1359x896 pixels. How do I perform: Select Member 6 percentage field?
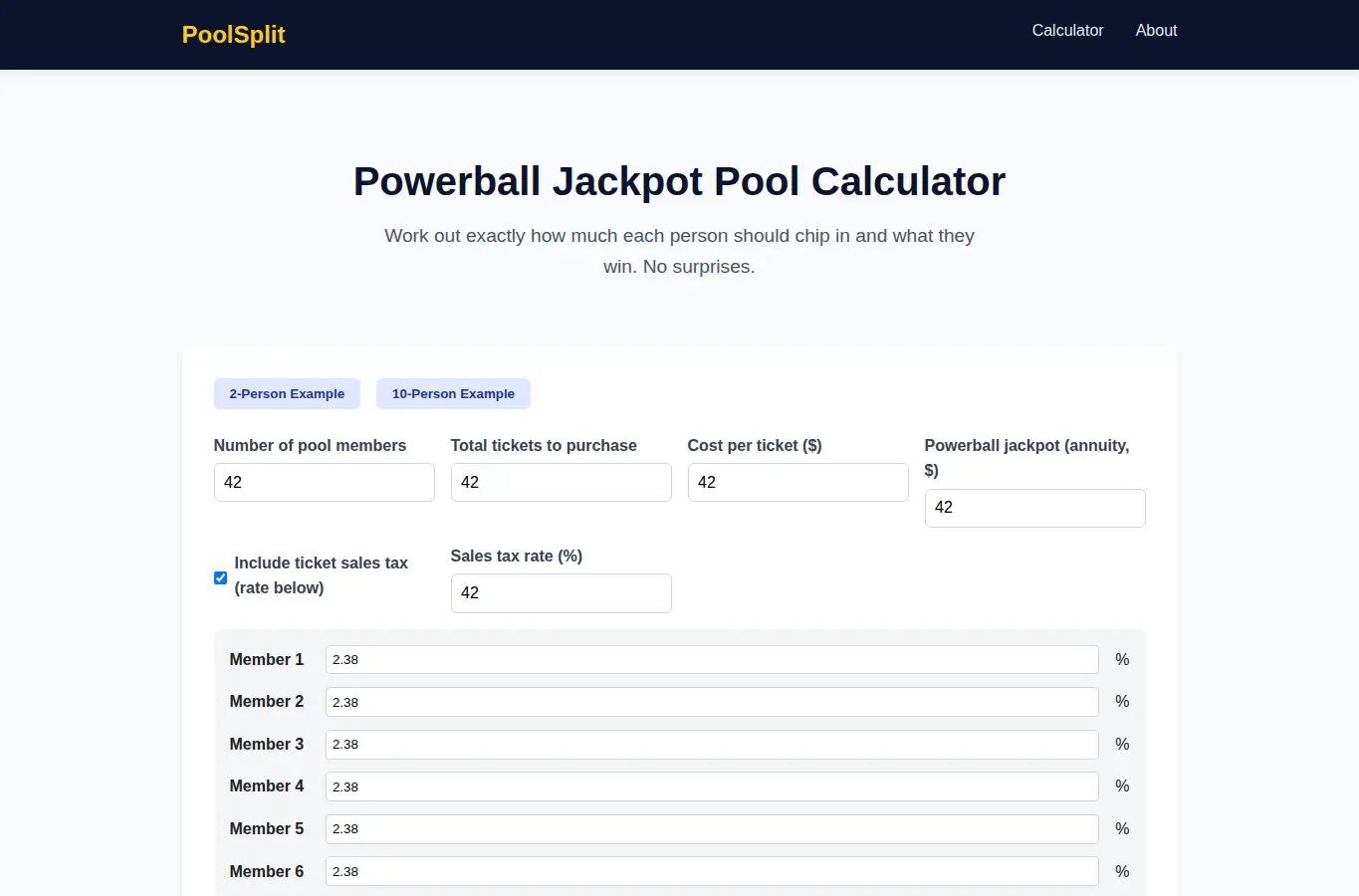pyautogui.click(x=712, y=871)
